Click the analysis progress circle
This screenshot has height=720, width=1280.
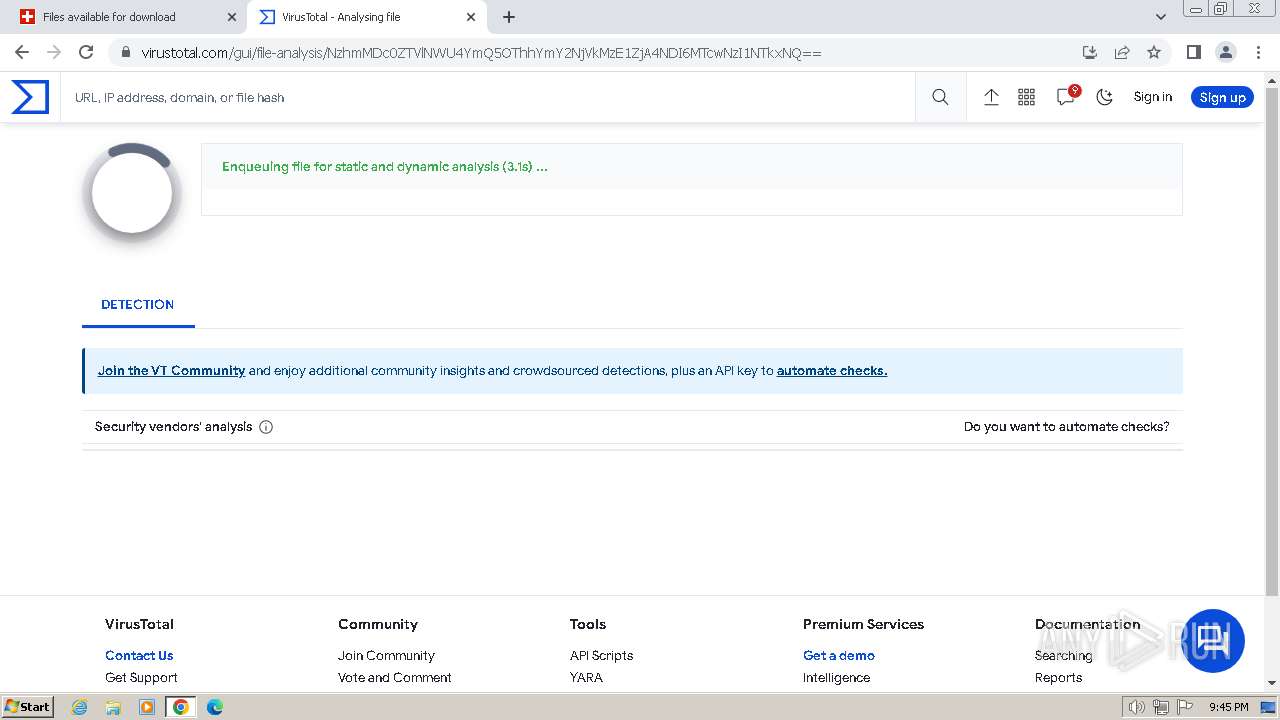tap(132, 194)
